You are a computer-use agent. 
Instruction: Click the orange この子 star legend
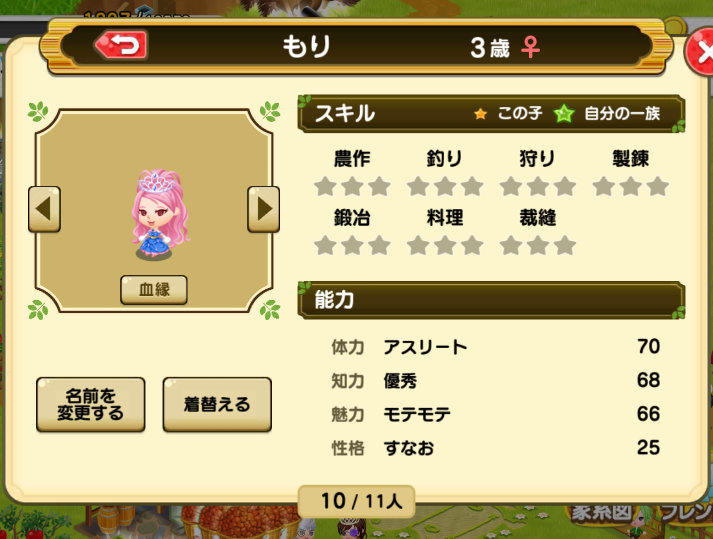(x=480, y=113)
